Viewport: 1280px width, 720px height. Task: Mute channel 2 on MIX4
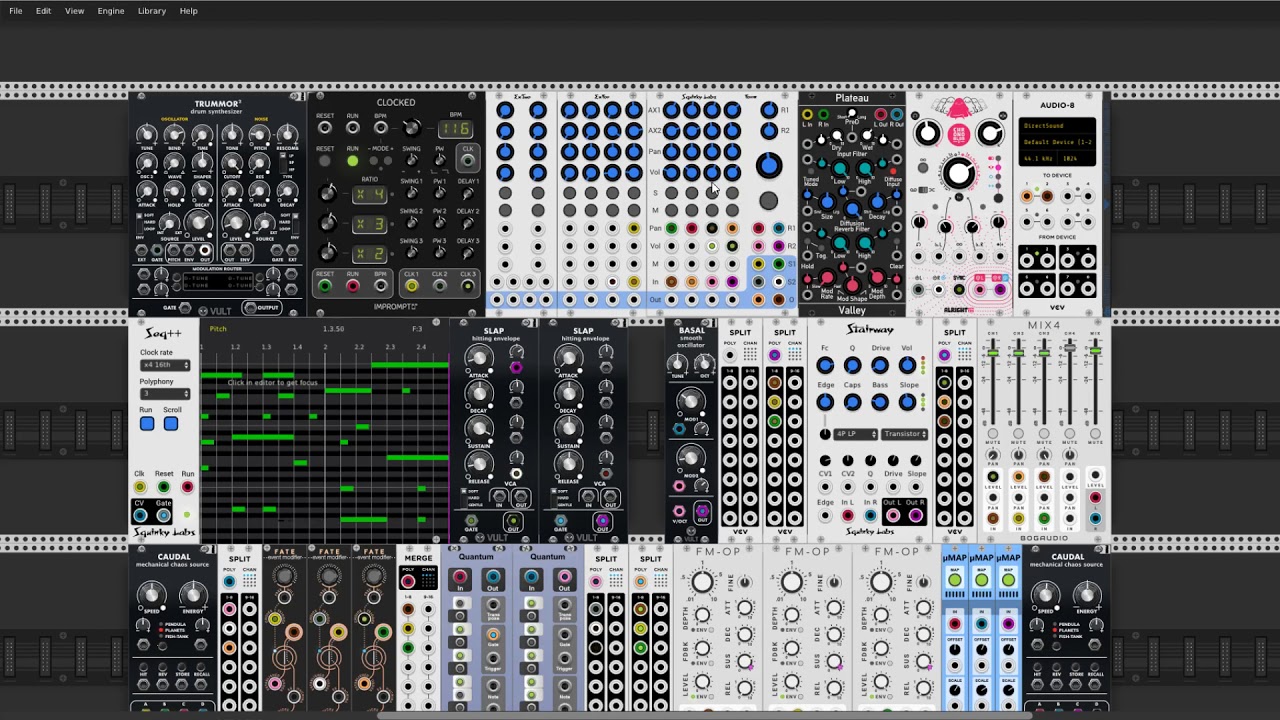pos(1018,435)
